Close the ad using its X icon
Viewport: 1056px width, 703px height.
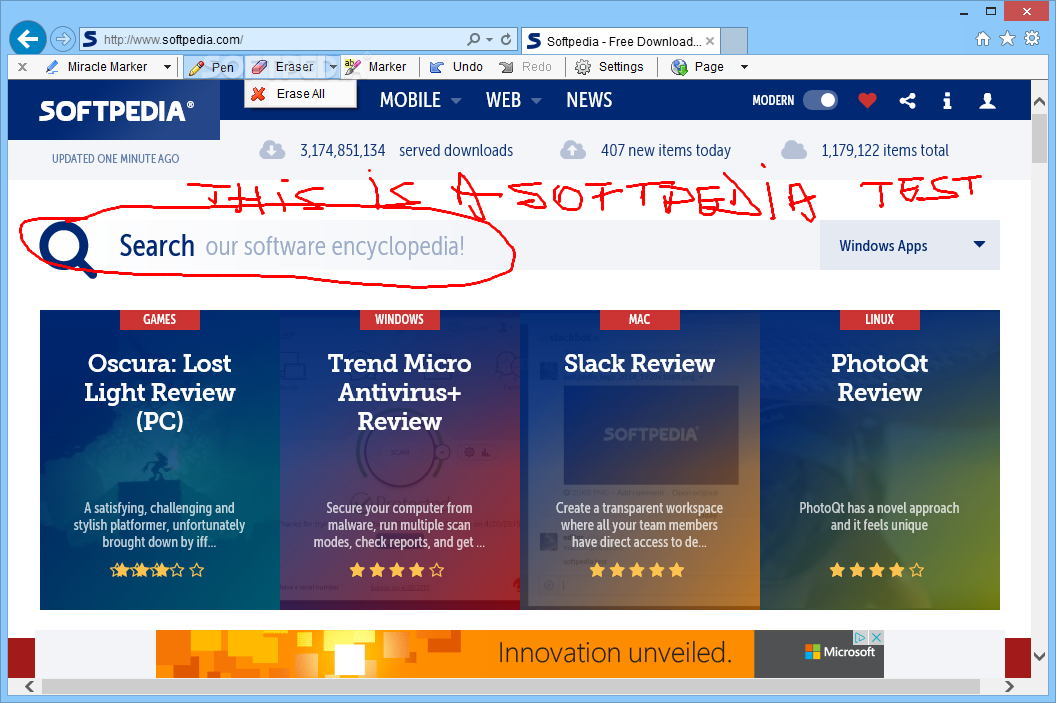(x=876, y=637)
